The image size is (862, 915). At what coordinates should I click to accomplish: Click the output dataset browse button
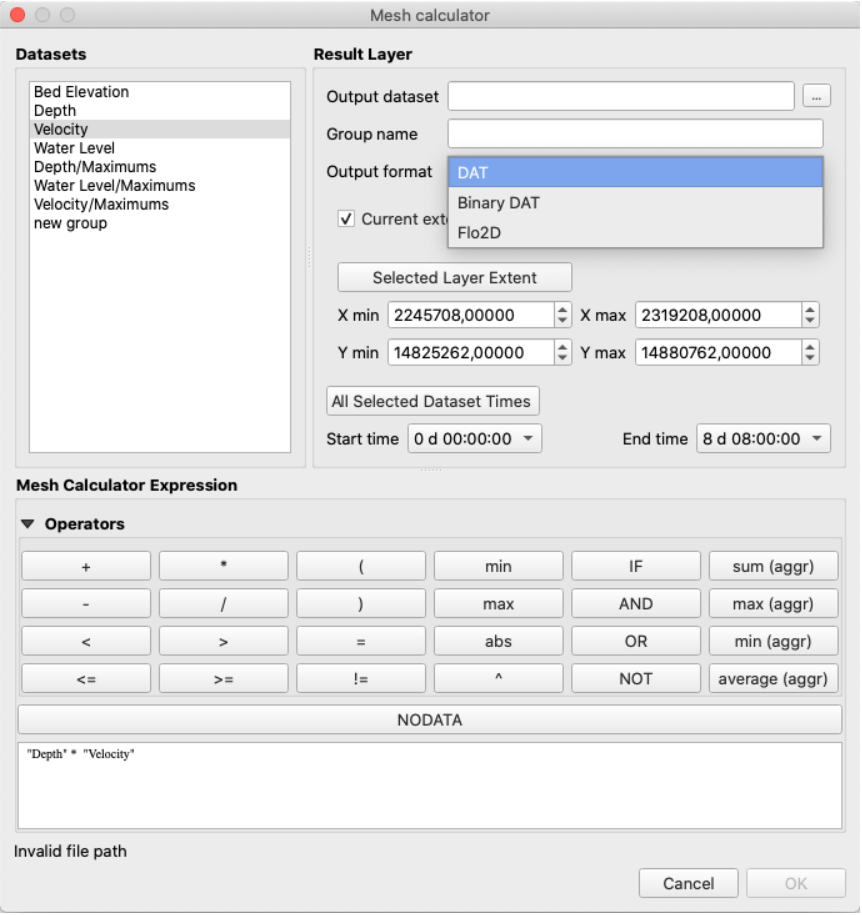(816, 96)
